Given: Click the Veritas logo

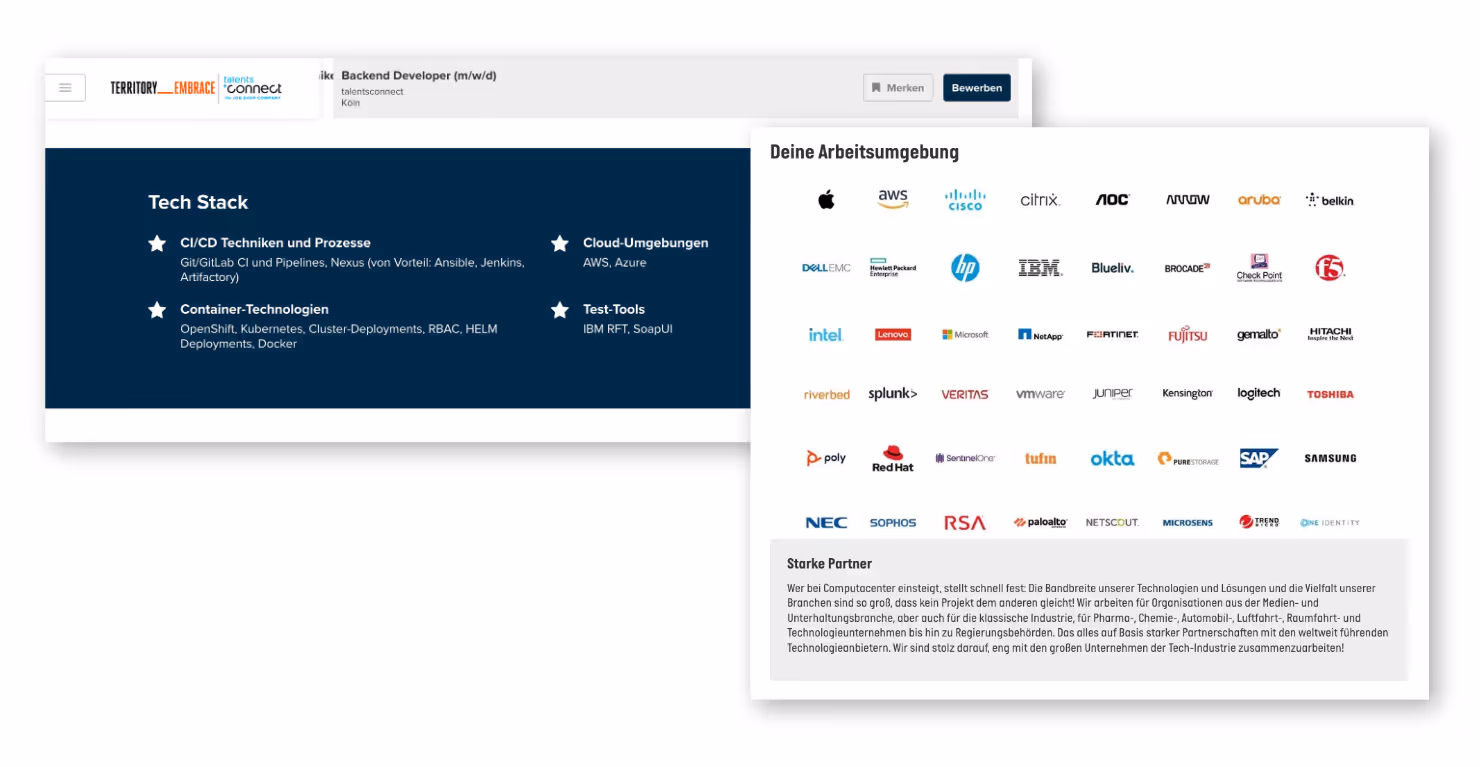Looking at the screenshot, I should point(965,395).
